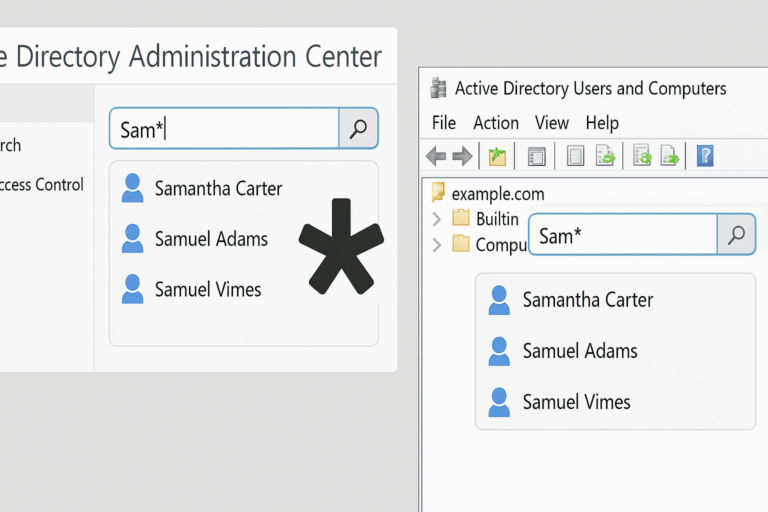Screen dimensions: 768x512
Task: Open the File menu in Users and Computers
Action: 444,122
